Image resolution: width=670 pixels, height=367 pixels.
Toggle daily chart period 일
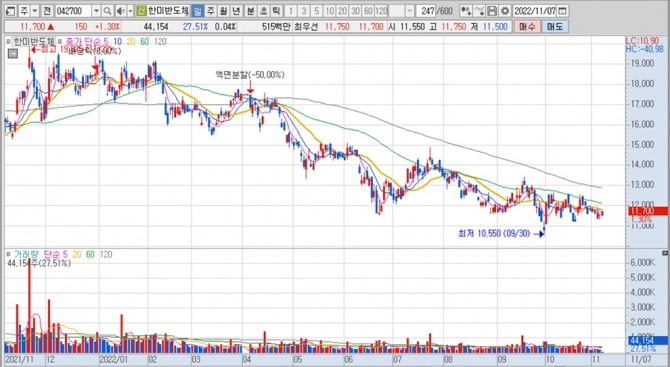[x=197, y=11]
